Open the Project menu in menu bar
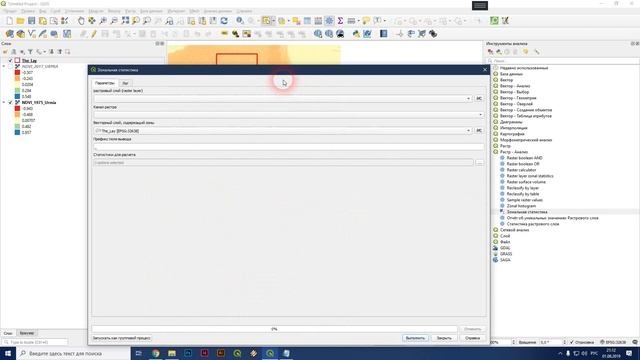The width and height of the screenshot is (640, 360). click(10, 11)
